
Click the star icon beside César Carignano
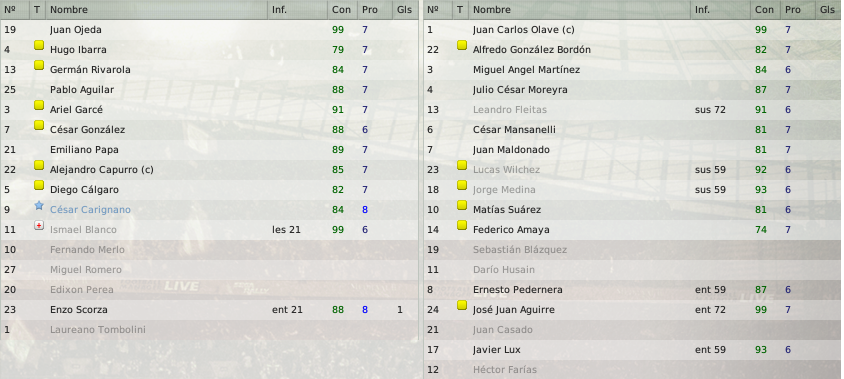pos(39,206)
